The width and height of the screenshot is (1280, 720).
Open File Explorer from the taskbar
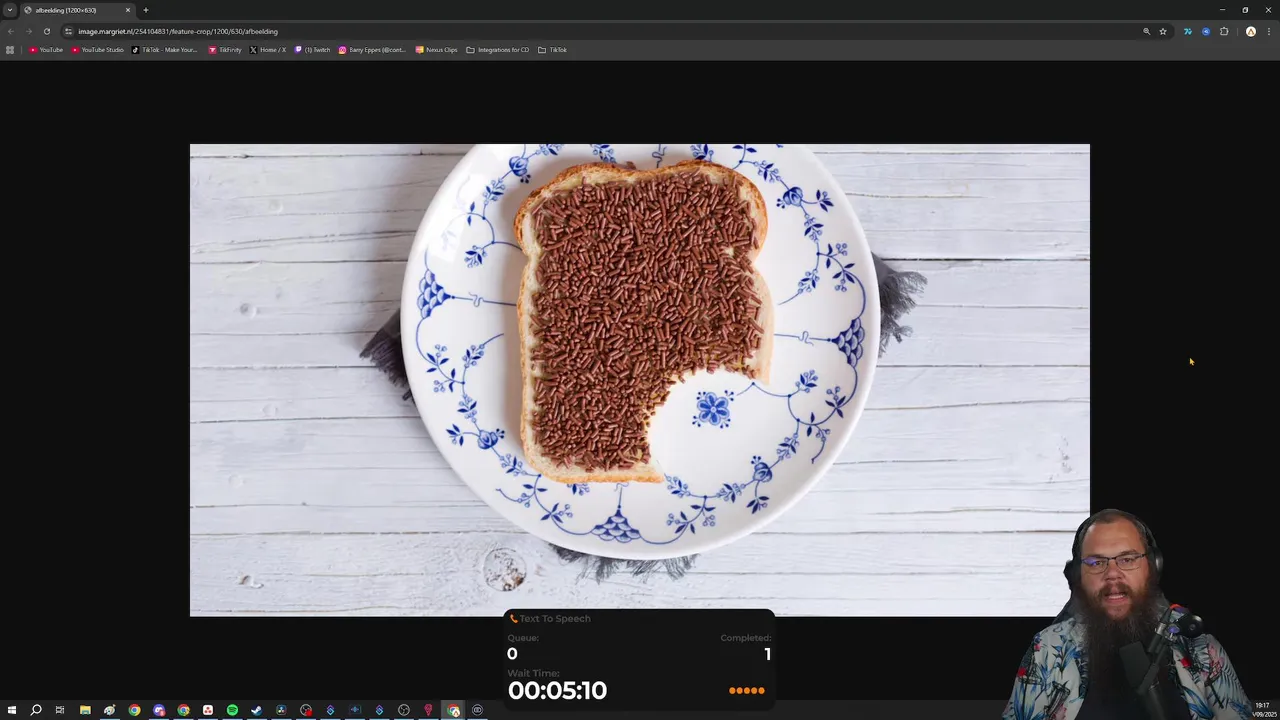(x=85, y=710)
